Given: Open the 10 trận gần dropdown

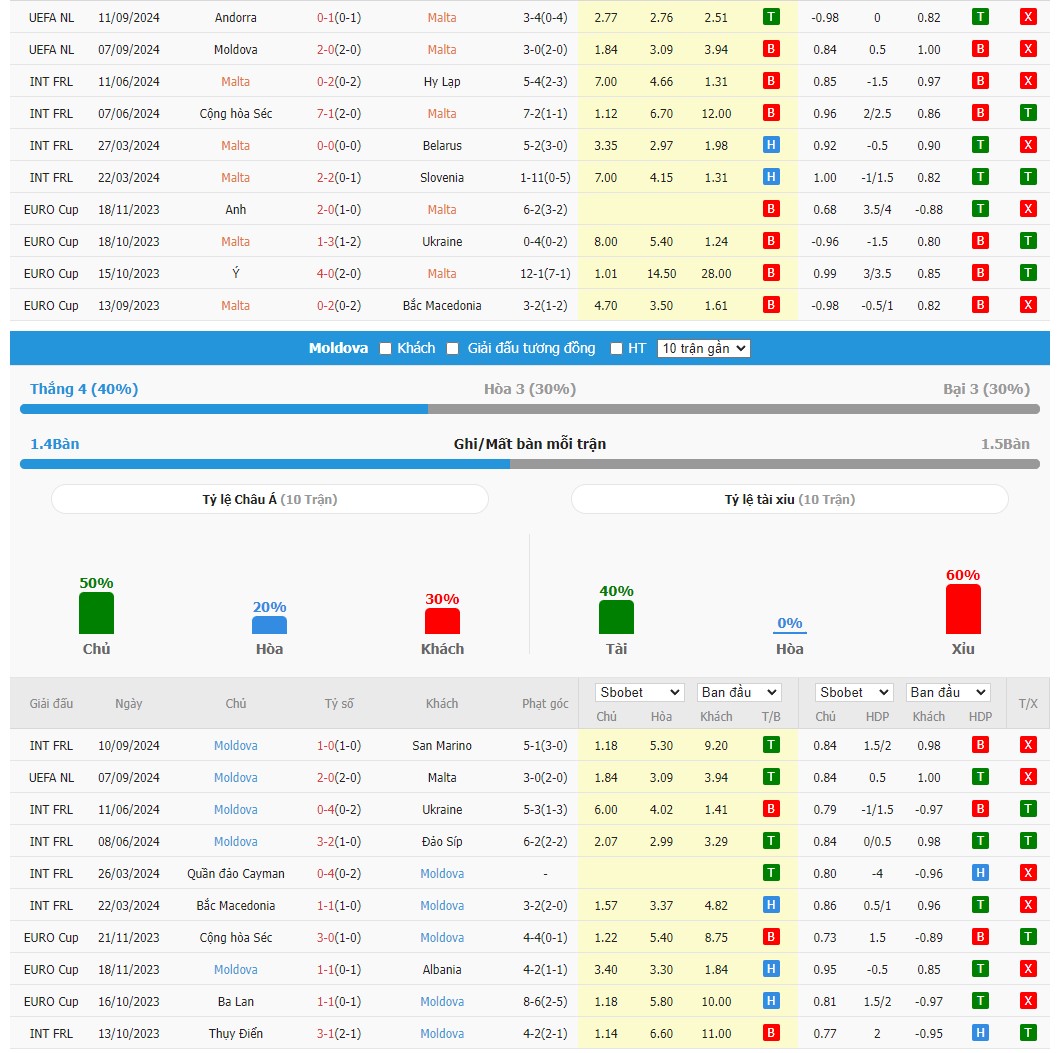Looking at the screenshot, I should point(703,349).
